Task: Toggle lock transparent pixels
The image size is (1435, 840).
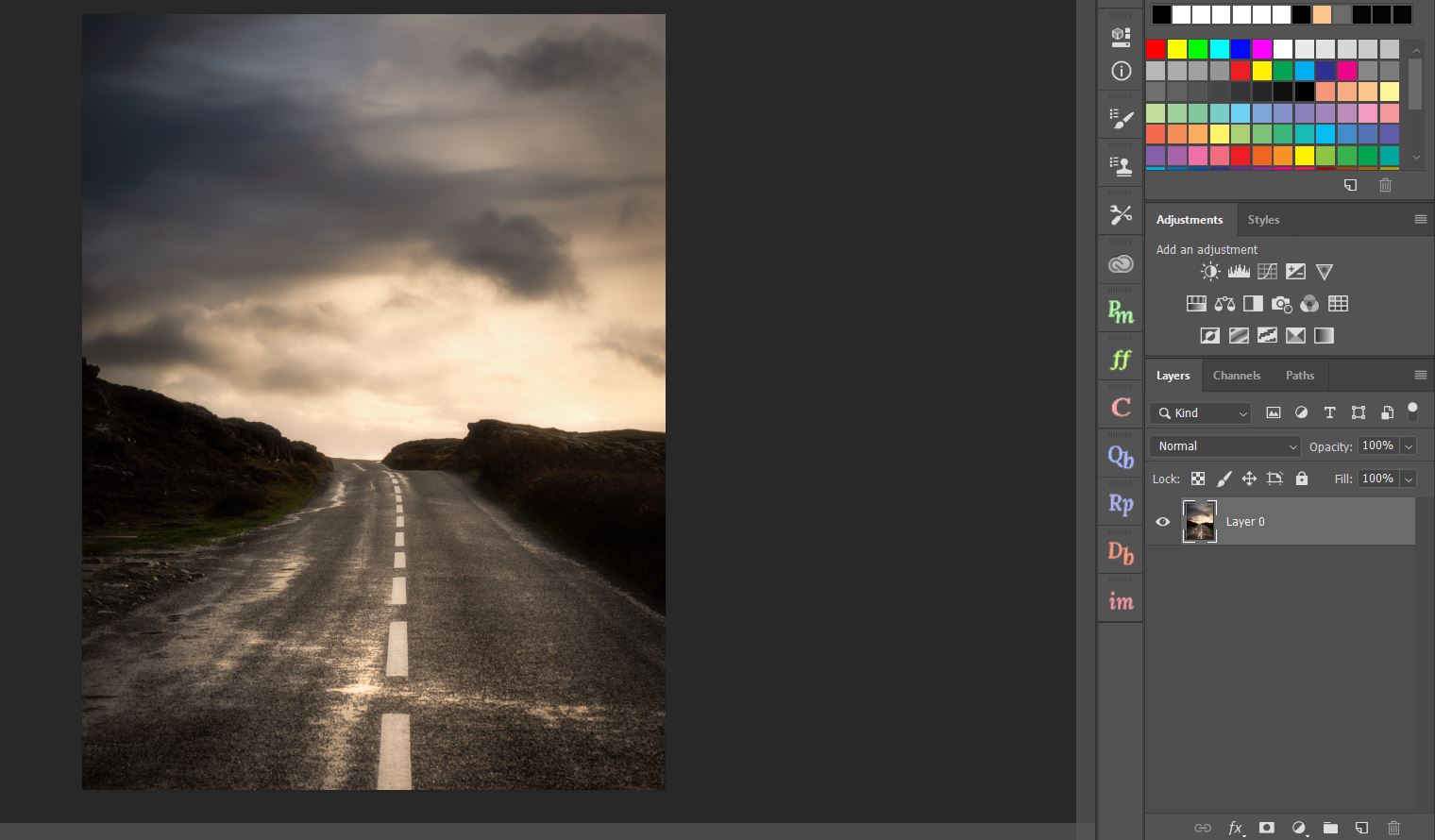Action: tap(1198, 479)
